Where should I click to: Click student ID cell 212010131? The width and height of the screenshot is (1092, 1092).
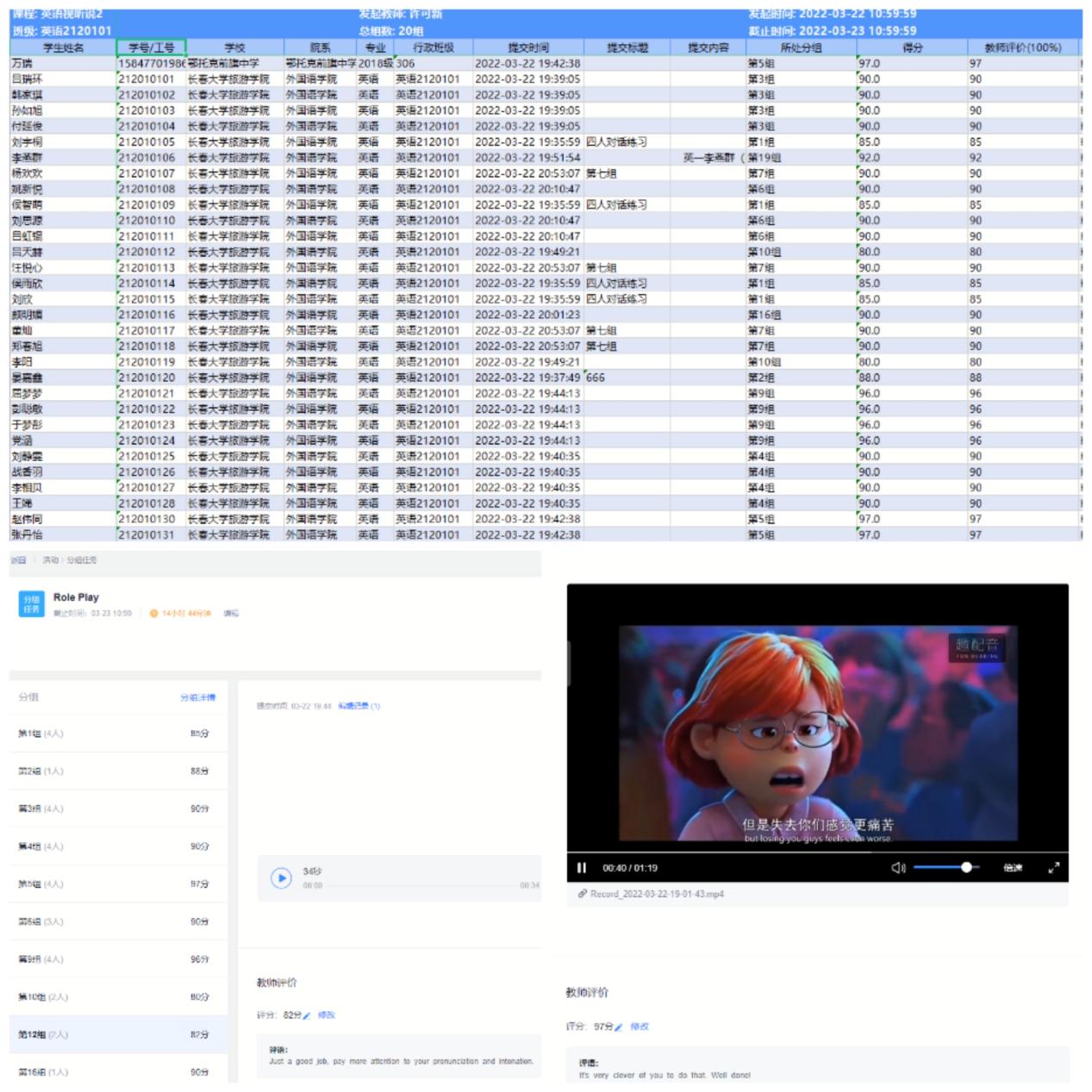coord(151,534)
